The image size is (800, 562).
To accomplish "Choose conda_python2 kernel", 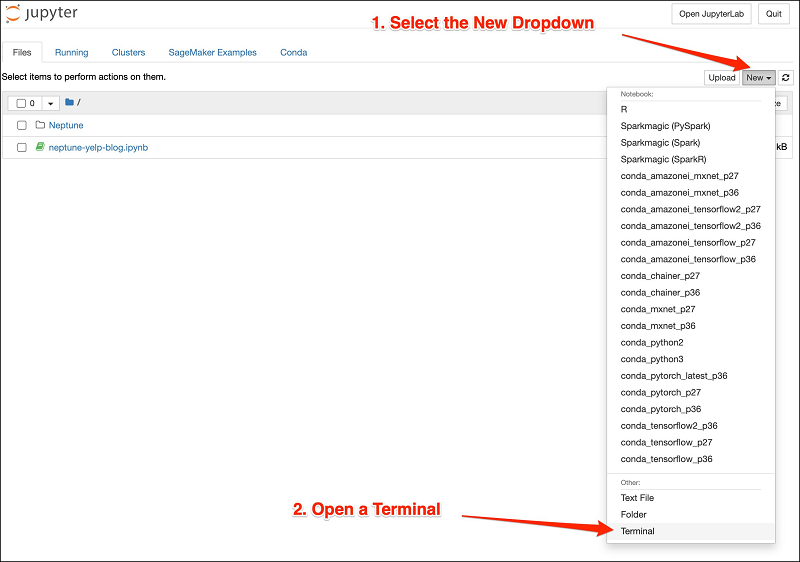I will pyautogui.click(x=691, y=343).
